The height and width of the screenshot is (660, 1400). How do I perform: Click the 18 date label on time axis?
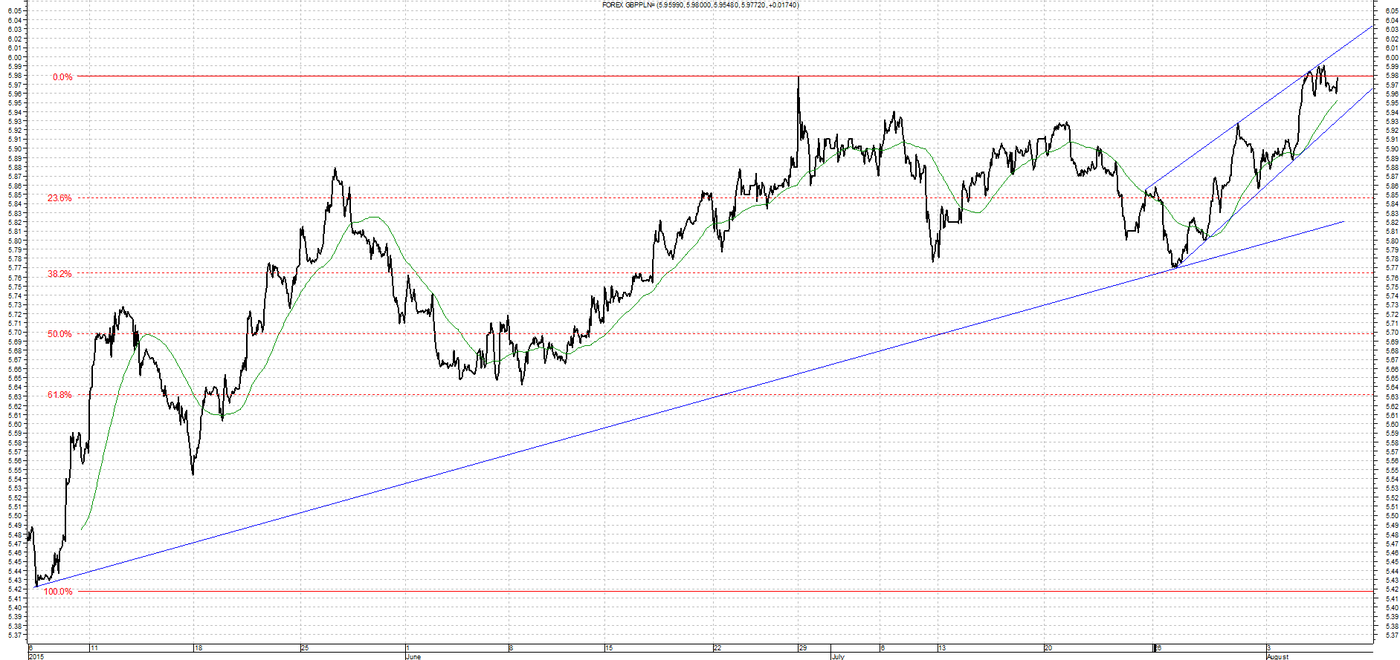200,648
